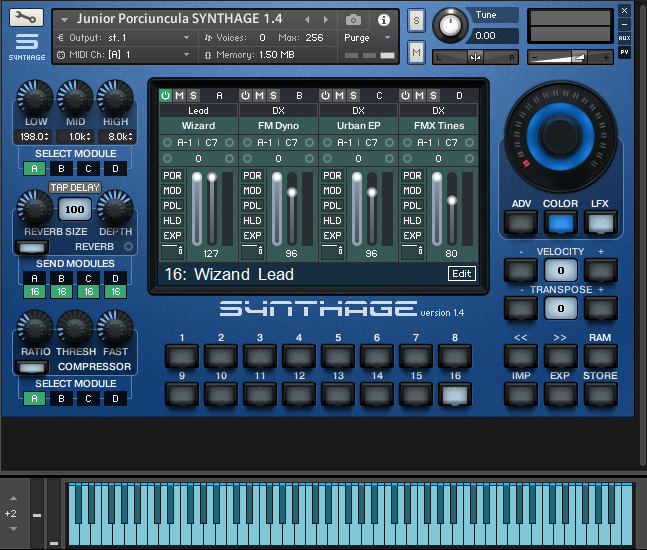647x550 pixels.
Task: Toggle MOD on layer C
Action: click(x=333, y=191)
